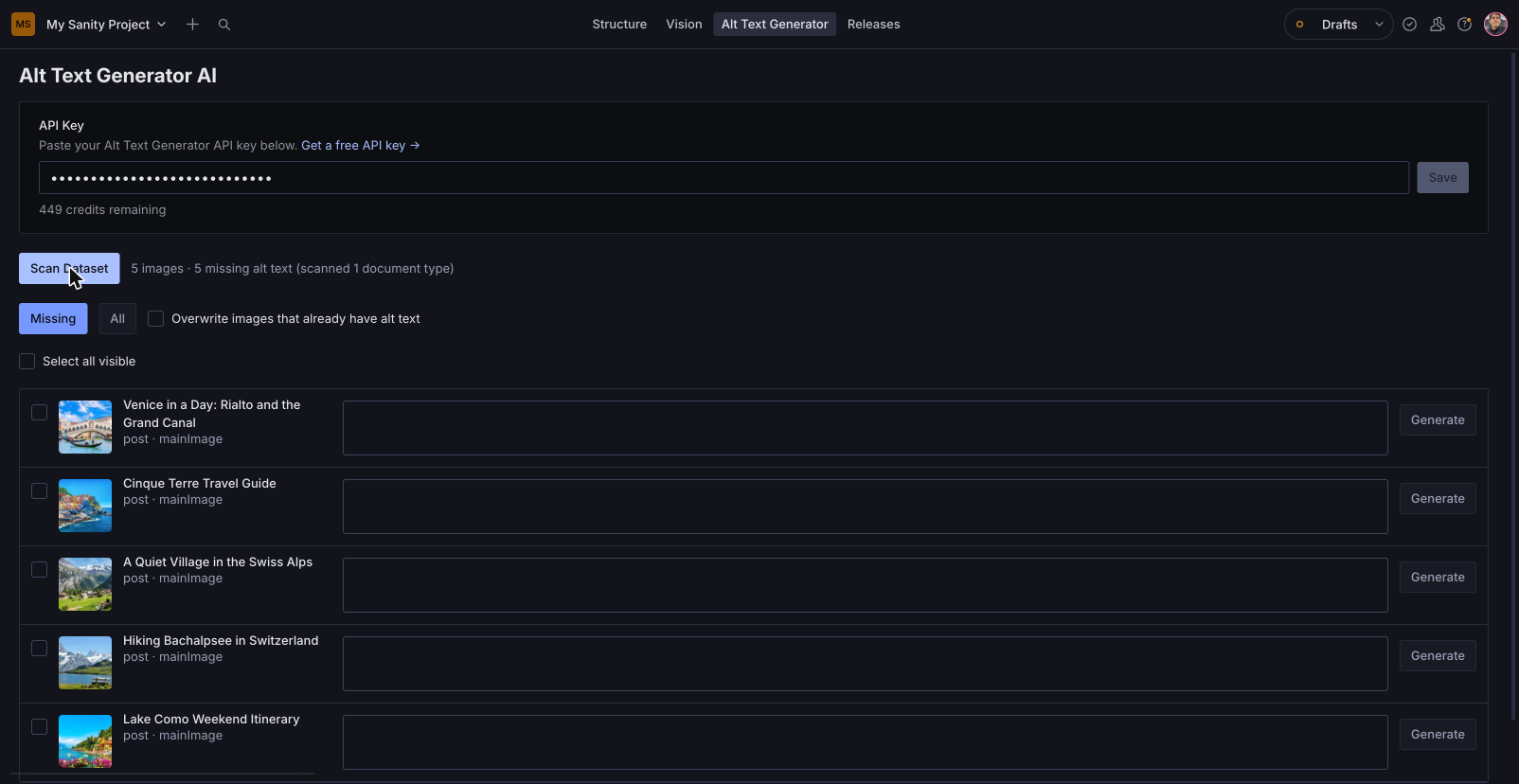
Task: Tick the checkbox for Lake Como Weekend Itinerary
Action: tap(39, 727)
